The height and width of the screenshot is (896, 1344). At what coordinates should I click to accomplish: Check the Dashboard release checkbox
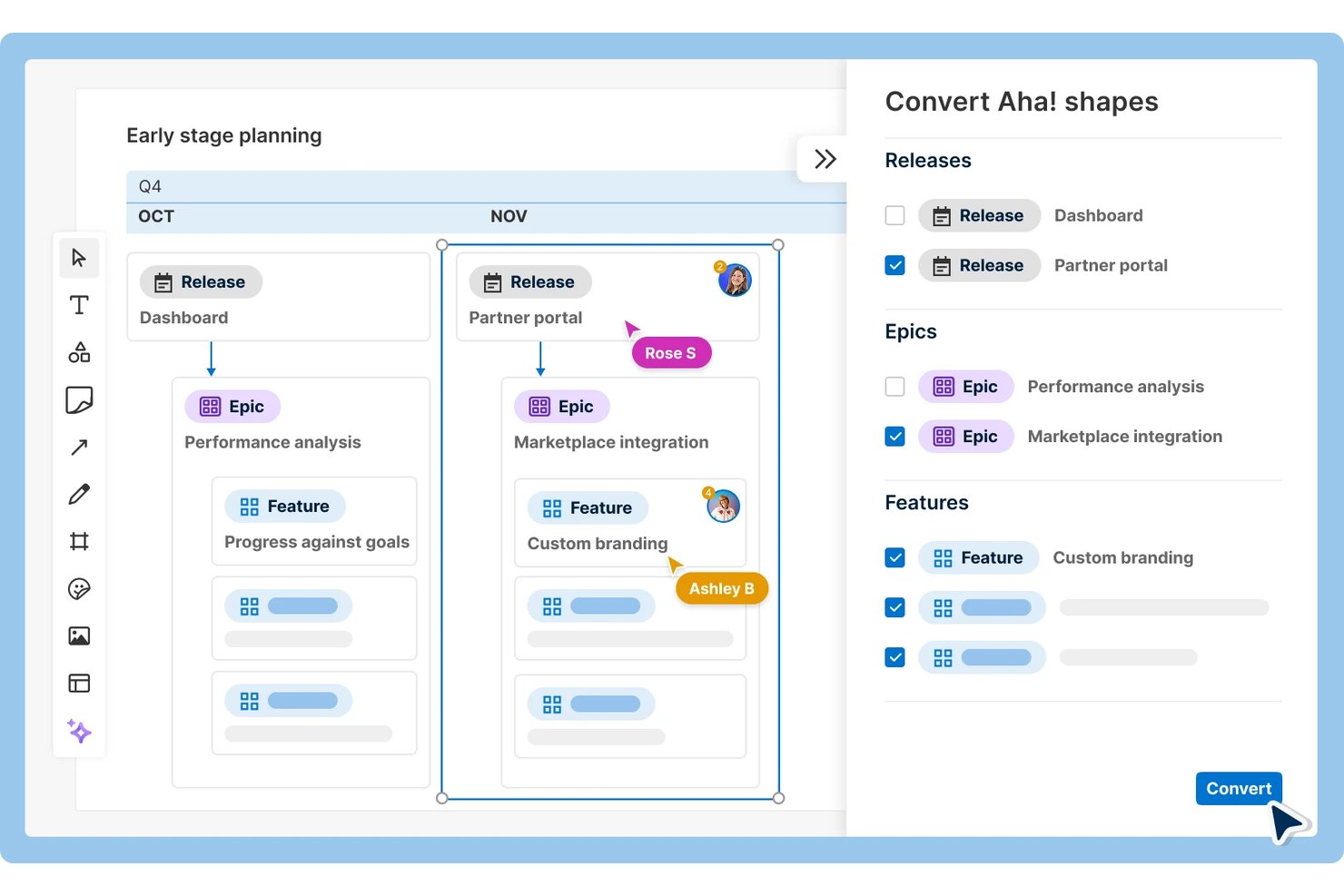pyautogui.click(x=894, y=215)
